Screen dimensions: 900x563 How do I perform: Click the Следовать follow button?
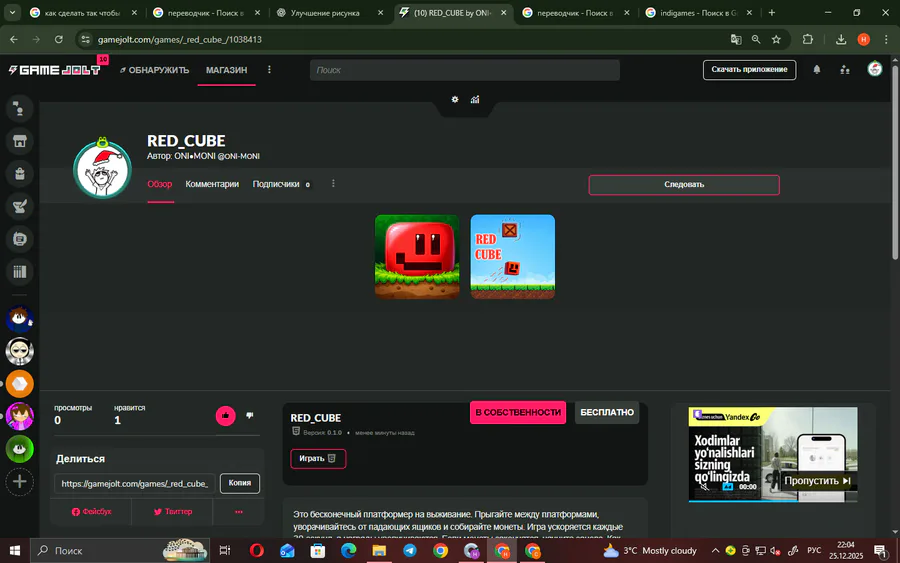[684, 185]
